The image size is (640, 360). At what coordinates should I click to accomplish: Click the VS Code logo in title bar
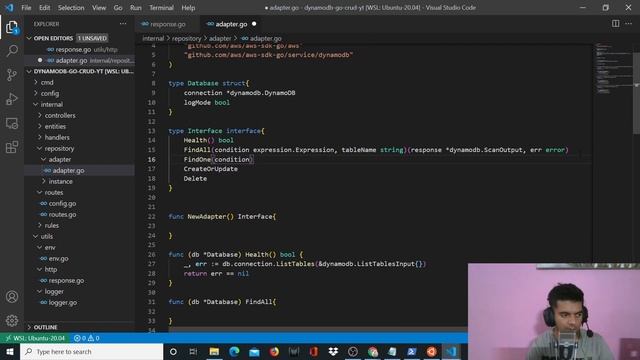coord(9,7)
